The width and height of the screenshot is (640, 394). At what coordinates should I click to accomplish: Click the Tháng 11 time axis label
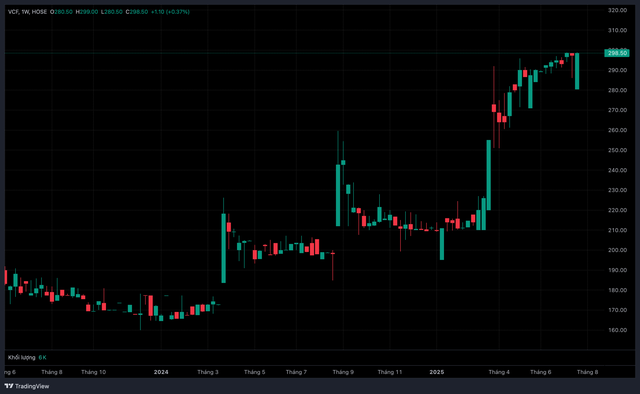tap(390, 372)
